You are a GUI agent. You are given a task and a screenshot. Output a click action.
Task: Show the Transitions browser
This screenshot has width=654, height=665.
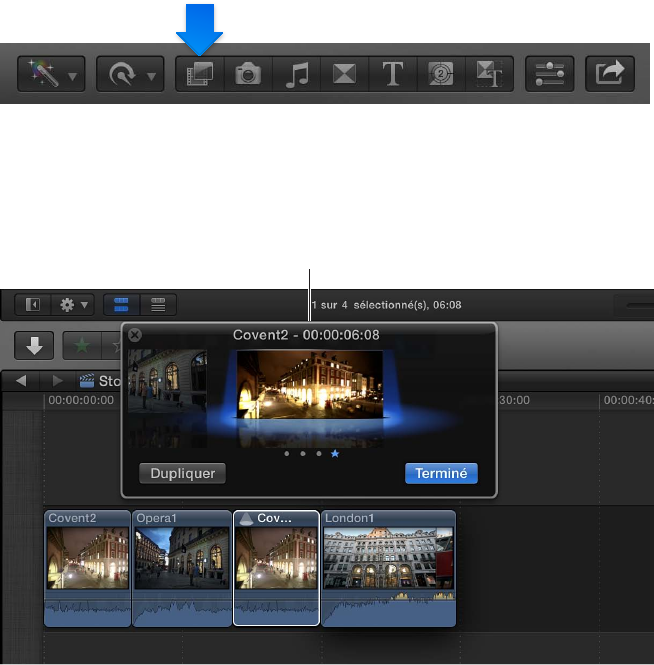click(344, 74)
